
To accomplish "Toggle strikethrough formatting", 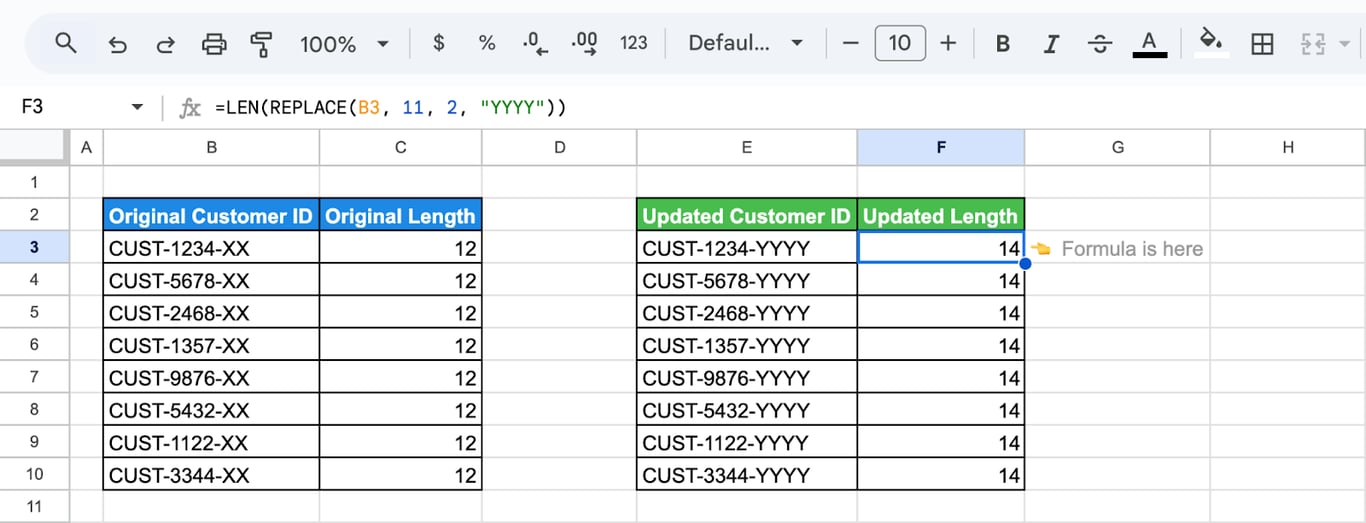I will pos(1100,43).
